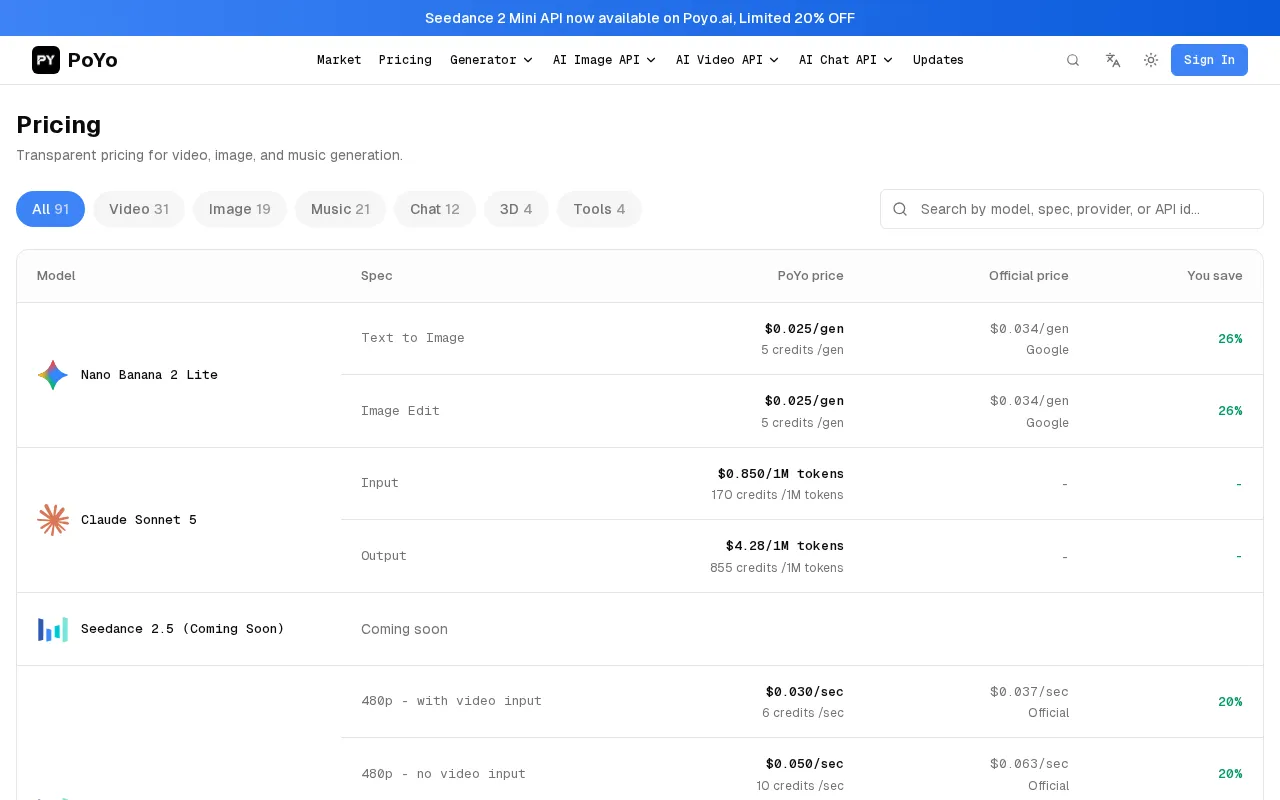Click the Input spec cell

click(x=380, y=483)
